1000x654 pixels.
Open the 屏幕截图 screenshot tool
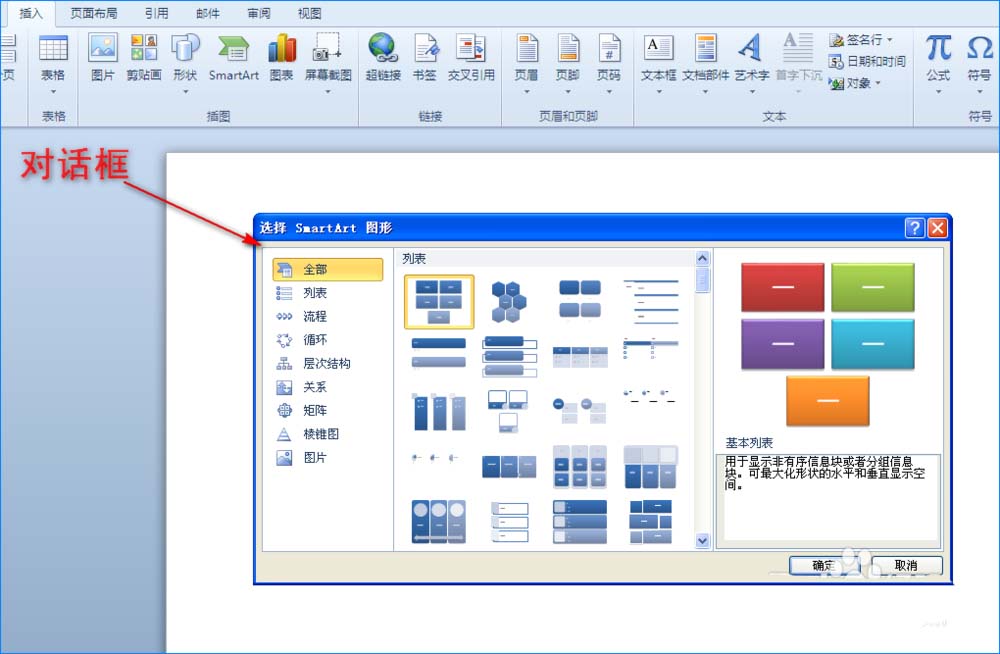pos(328,64)
